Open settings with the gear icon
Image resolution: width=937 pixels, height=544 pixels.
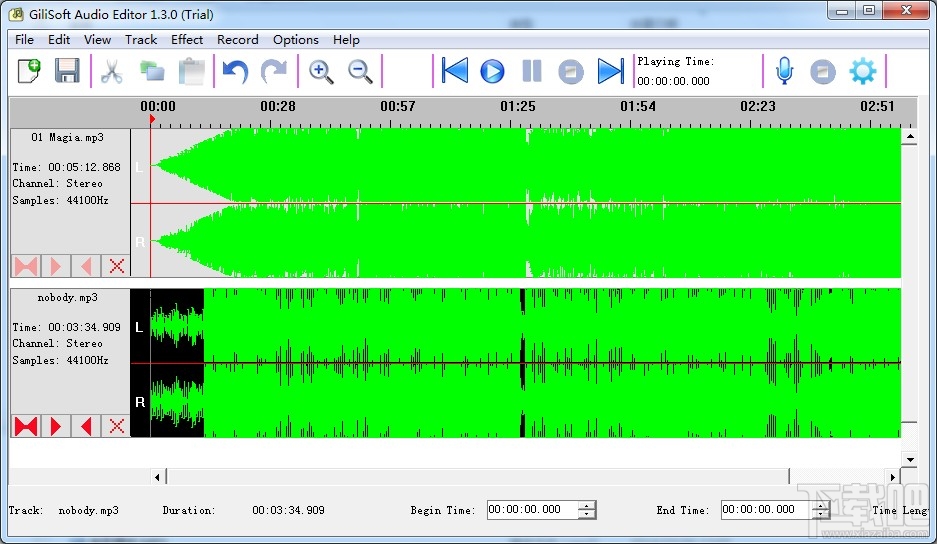(862, 71)
